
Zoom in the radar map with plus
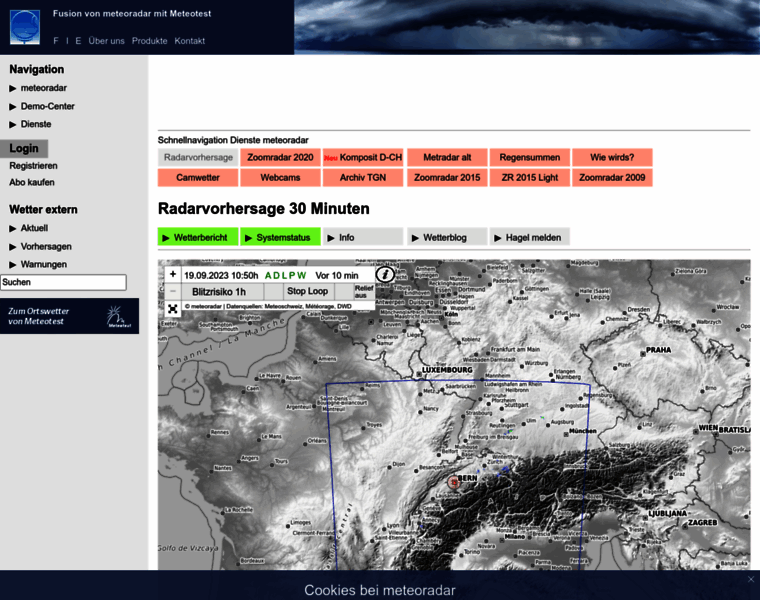(x=173, y=274)
